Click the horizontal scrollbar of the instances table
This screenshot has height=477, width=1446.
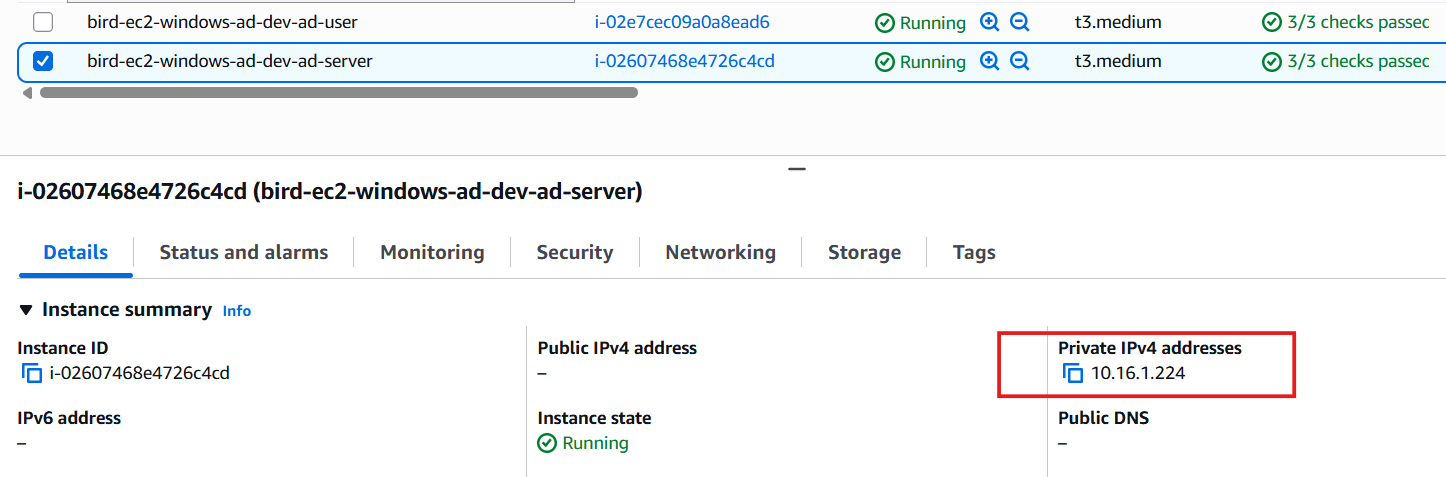(338, 92)
